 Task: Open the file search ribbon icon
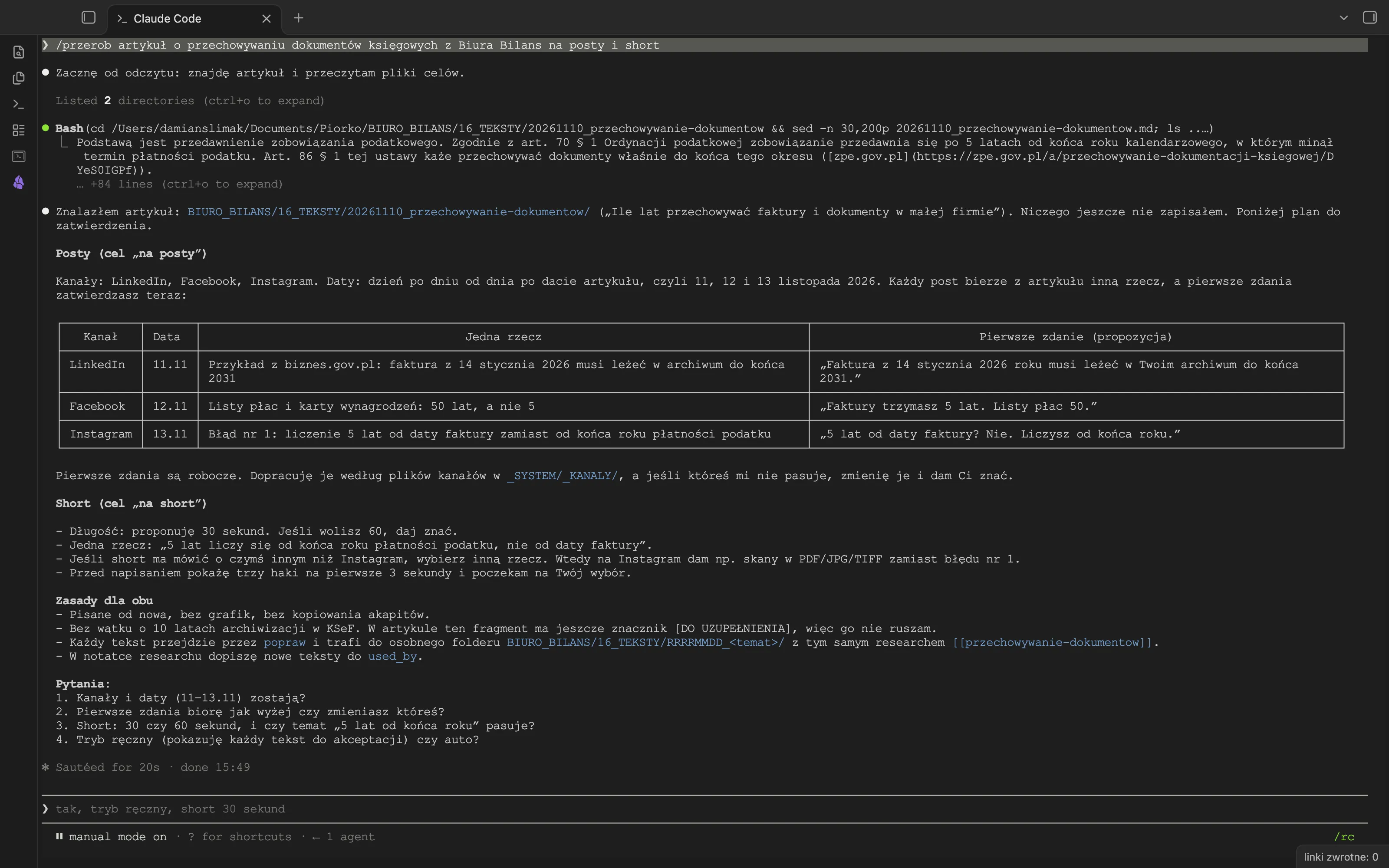pyautogui.click(x=18, y=52)
